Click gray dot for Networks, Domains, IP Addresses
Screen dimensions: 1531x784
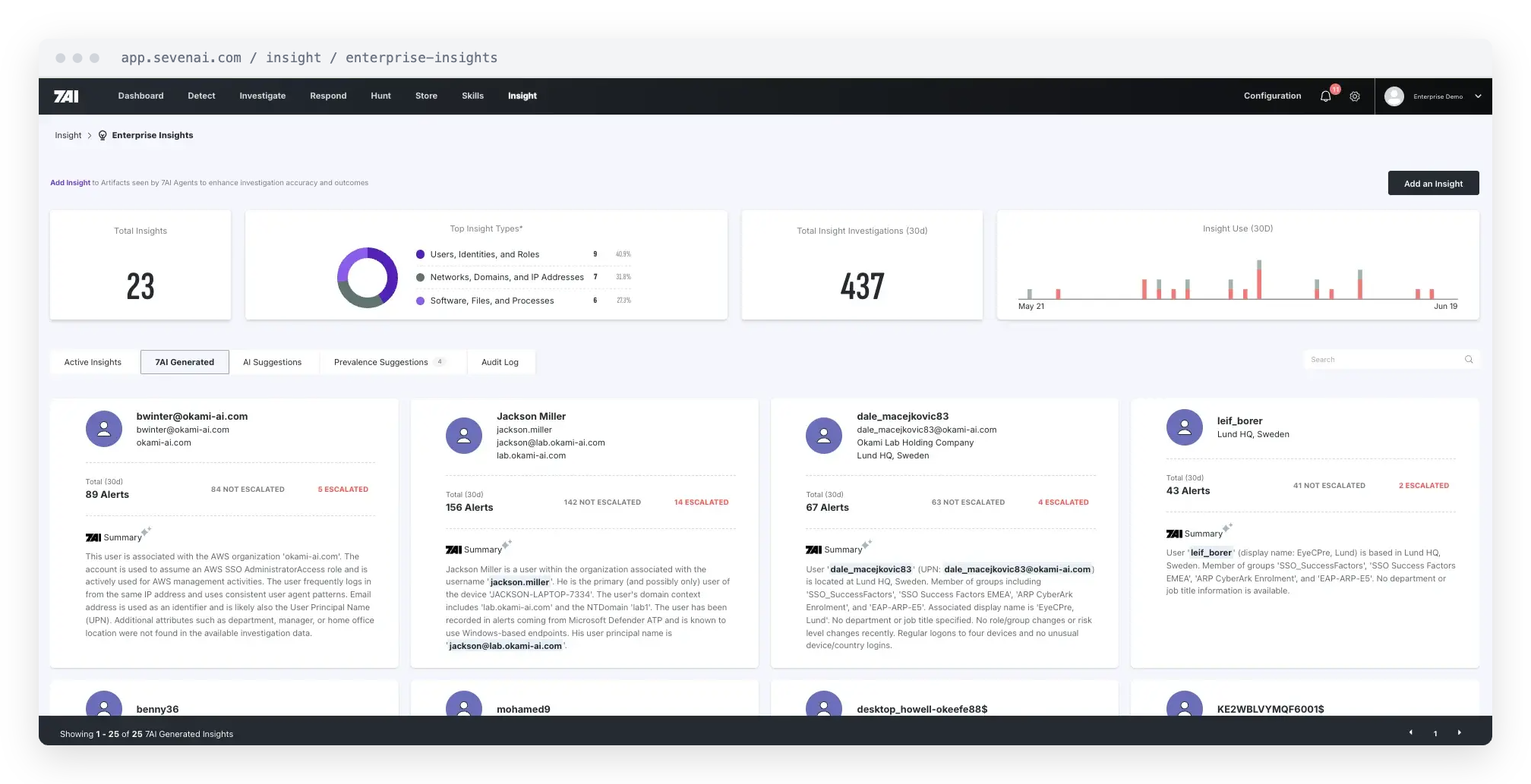(420, 277)
